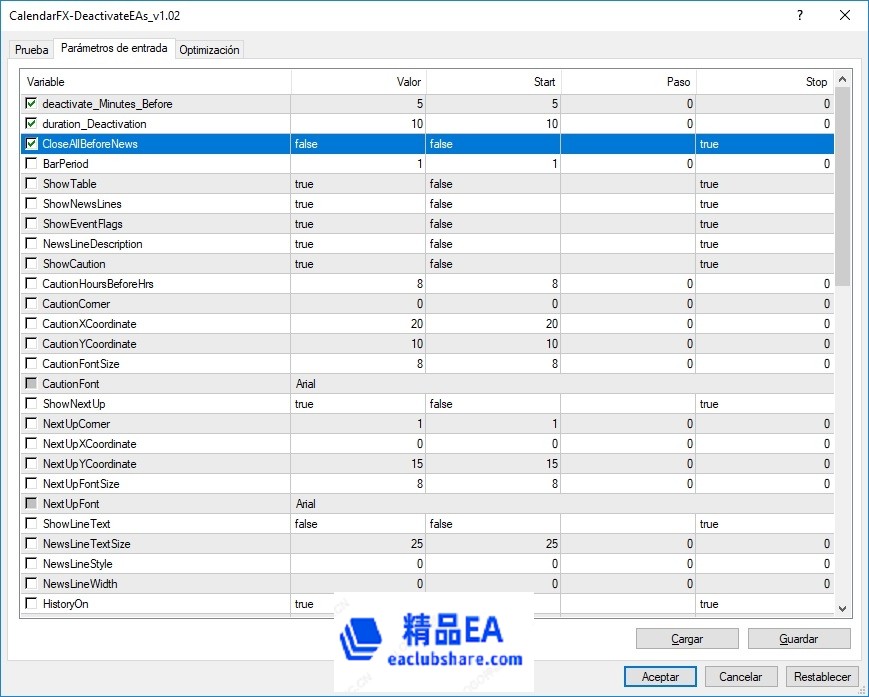
Task: Click the Guardar button
Action: (x=798, y=638)
